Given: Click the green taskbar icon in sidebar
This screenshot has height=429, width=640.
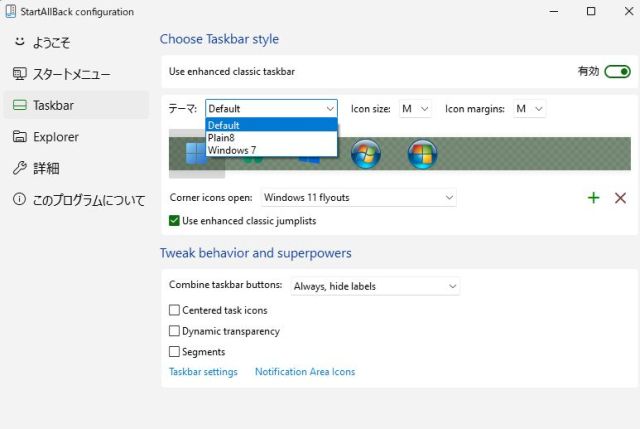Looking at the screenshot, I should click(x=20, y=105).
